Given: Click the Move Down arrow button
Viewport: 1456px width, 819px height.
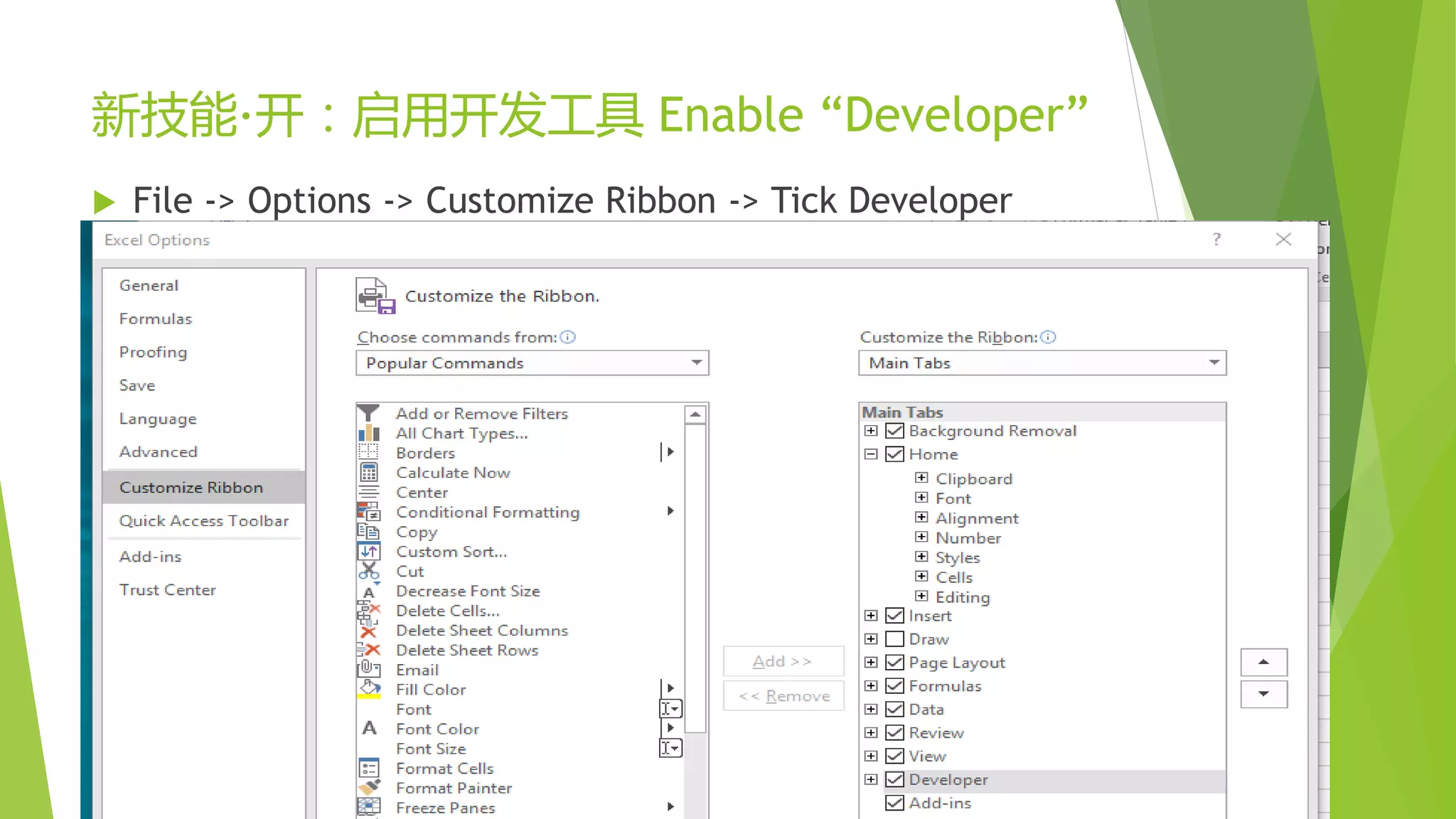Looking at the screenshot, I should tap(1263, 694).
